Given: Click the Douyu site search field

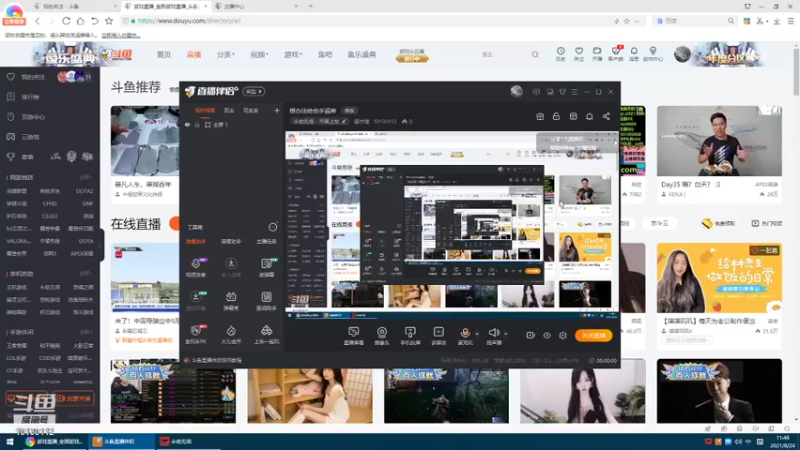Looking at the screenshot, I should point(503,55).
